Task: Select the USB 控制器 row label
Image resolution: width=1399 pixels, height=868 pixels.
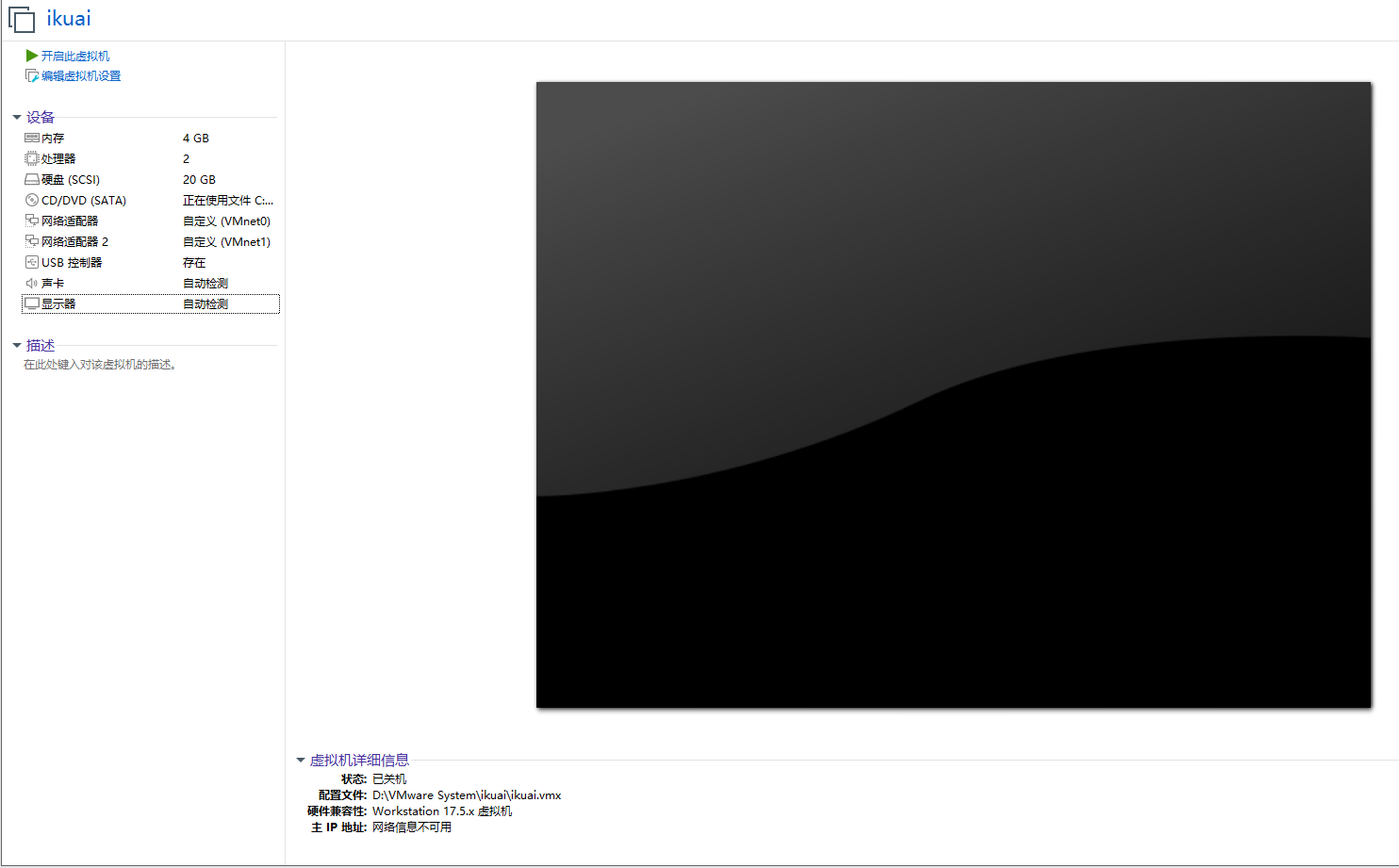Action: [x=72, y=262]
